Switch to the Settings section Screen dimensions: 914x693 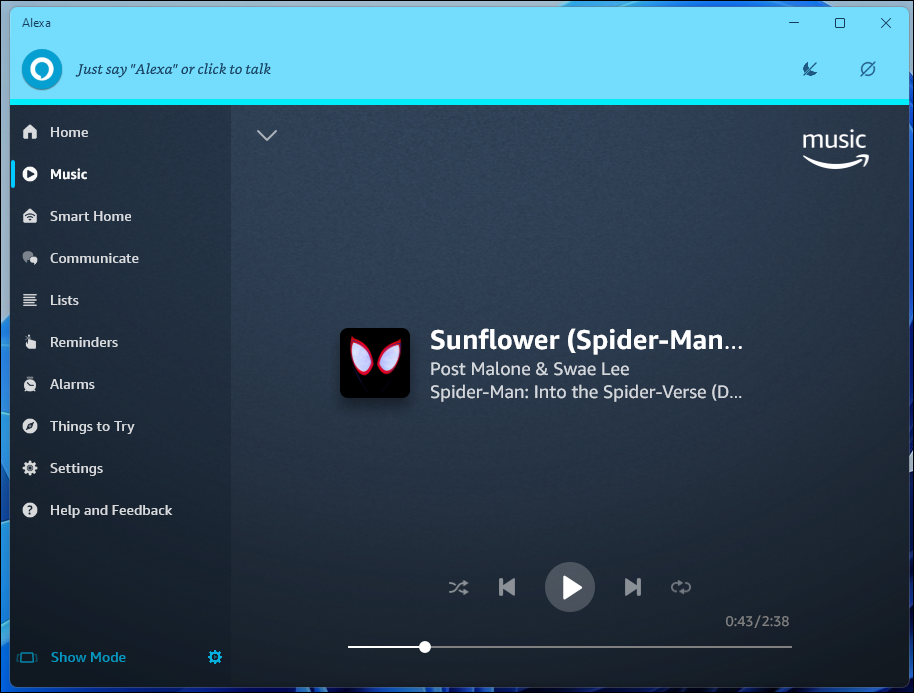(76, 468)
